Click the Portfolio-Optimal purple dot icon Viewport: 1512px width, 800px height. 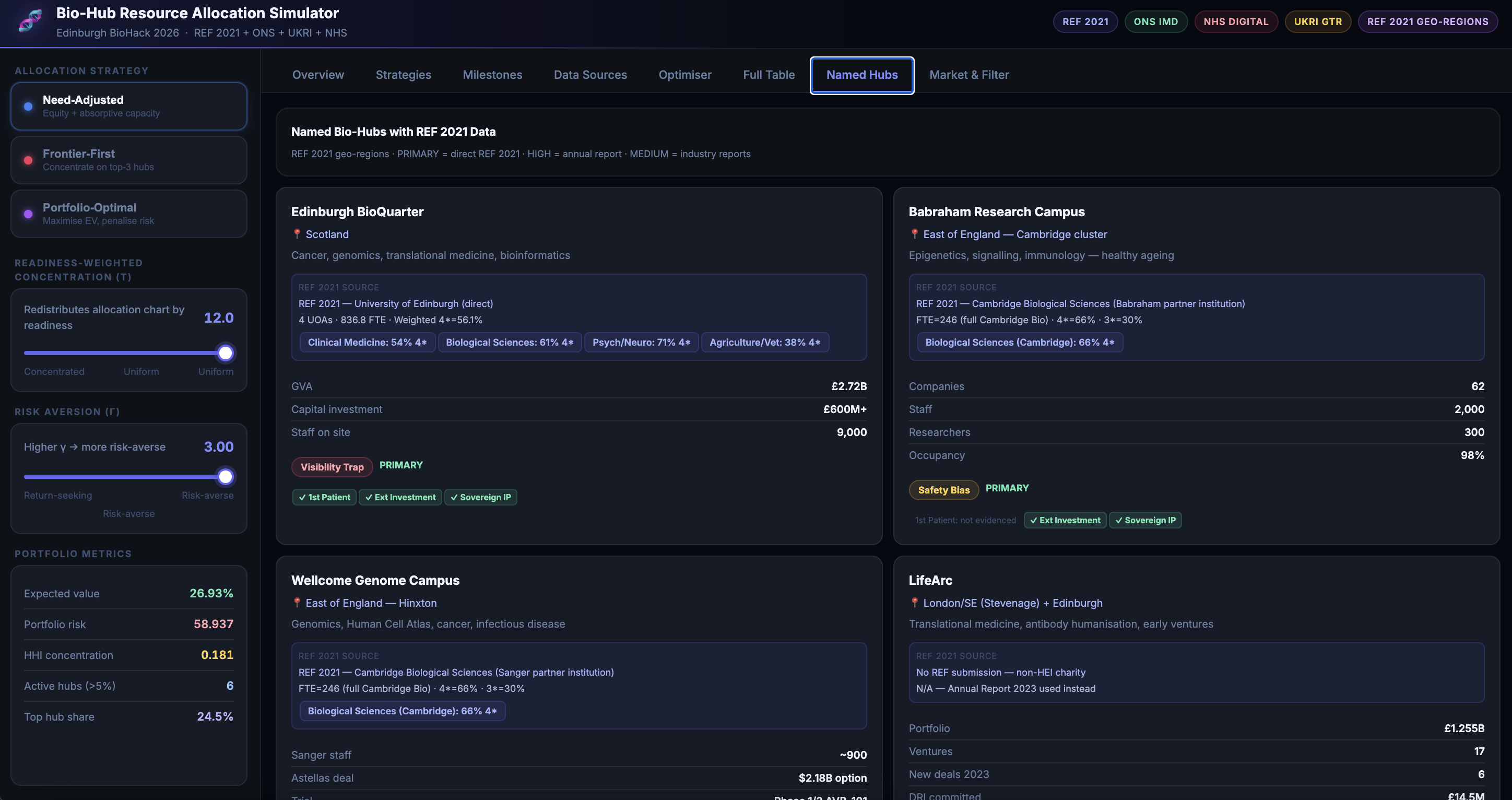(x=28, y=214)
